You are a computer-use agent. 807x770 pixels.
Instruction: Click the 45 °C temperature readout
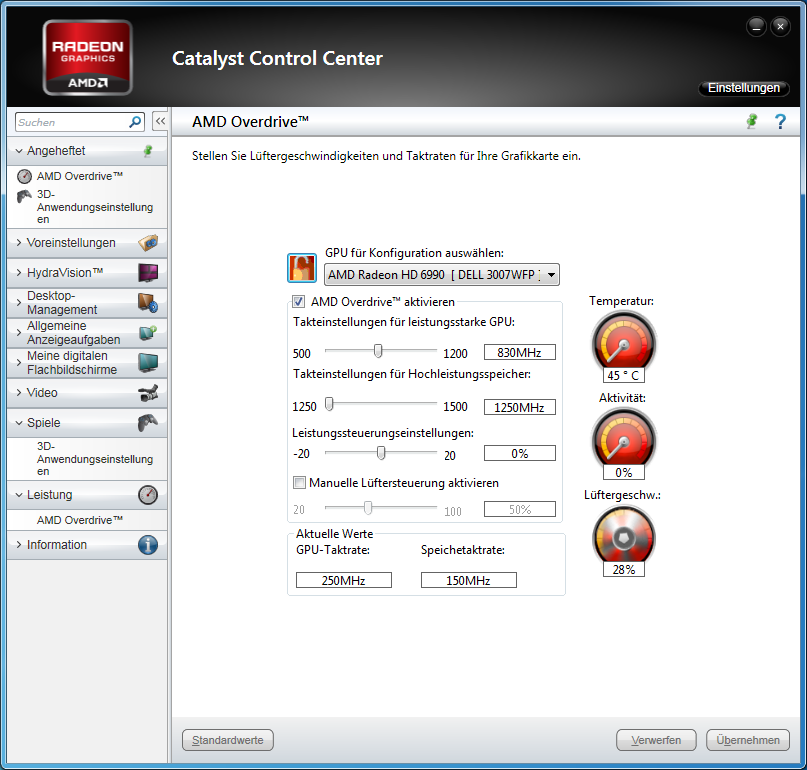point(624,375)
